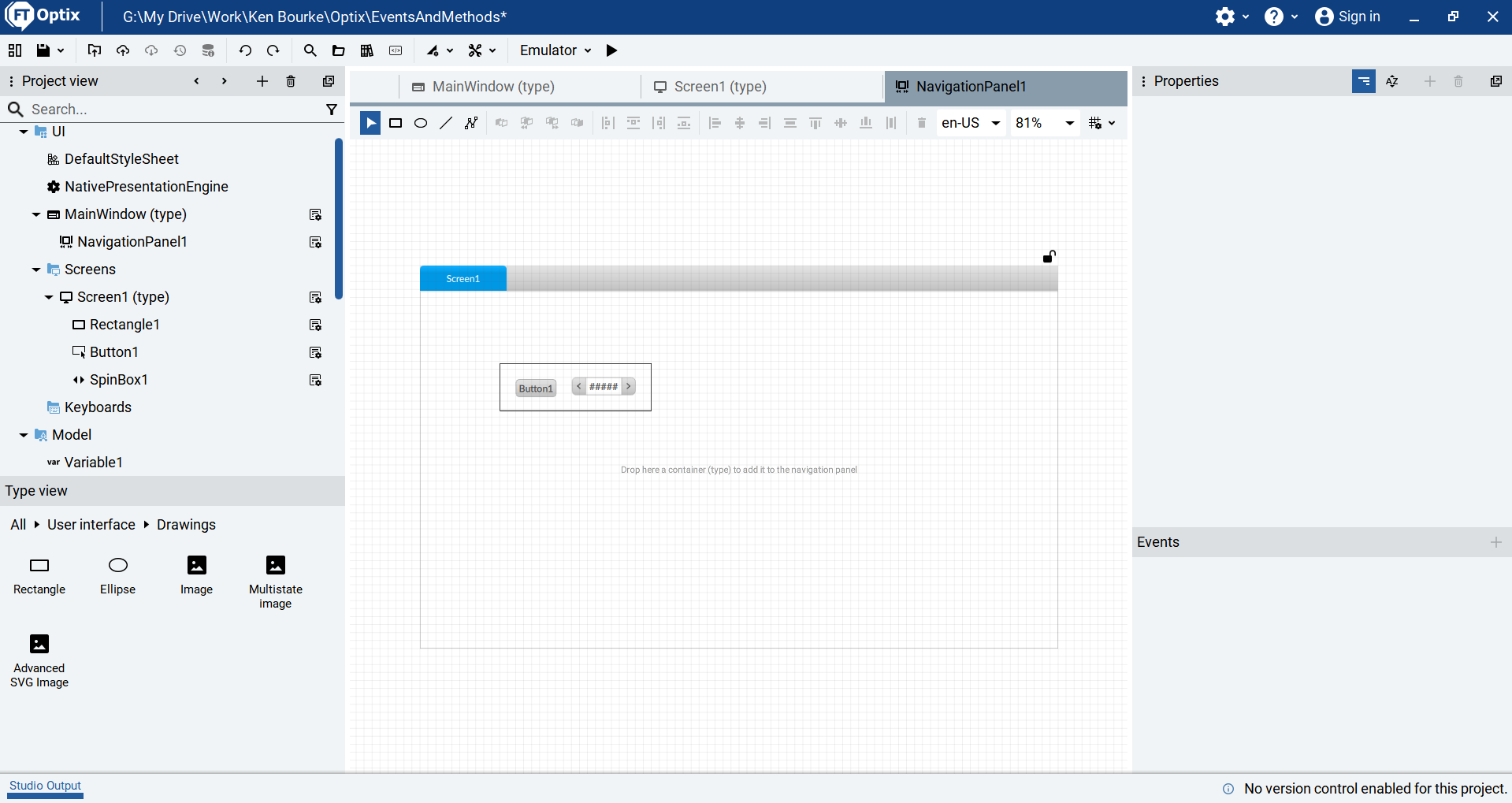This screenshot has width=1512, height=803.
Task: Click the User interface breadcrumb
Action: [x=91, y=525]
